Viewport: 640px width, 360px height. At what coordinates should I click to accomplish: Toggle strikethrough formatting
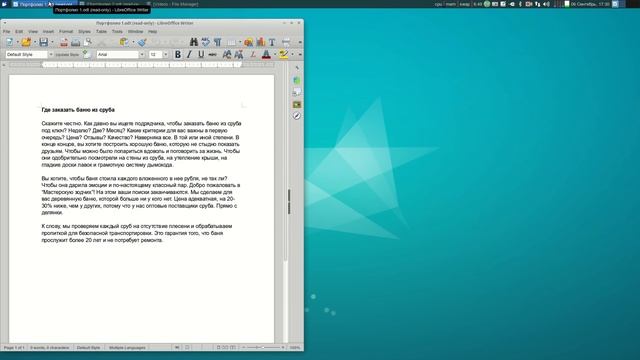[x=213, y=54]
